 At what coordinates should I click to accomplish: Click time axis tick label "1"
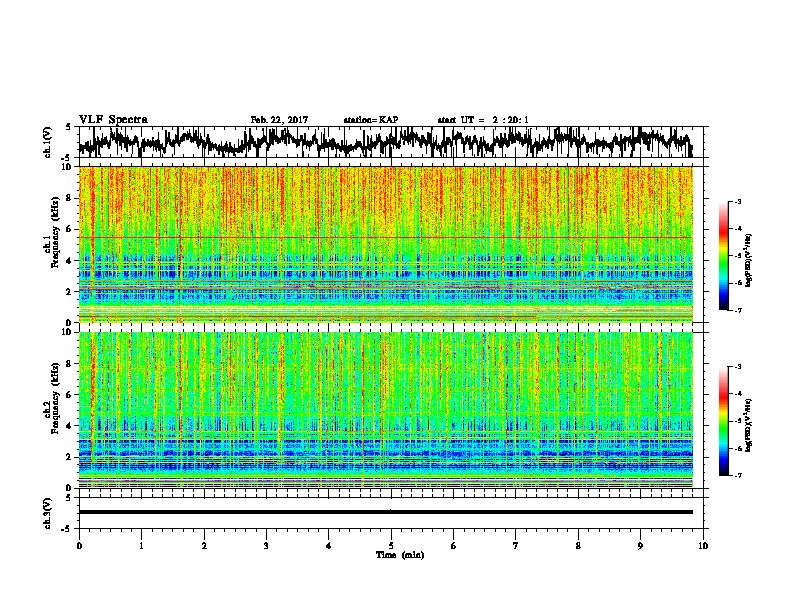click(141, 546)
